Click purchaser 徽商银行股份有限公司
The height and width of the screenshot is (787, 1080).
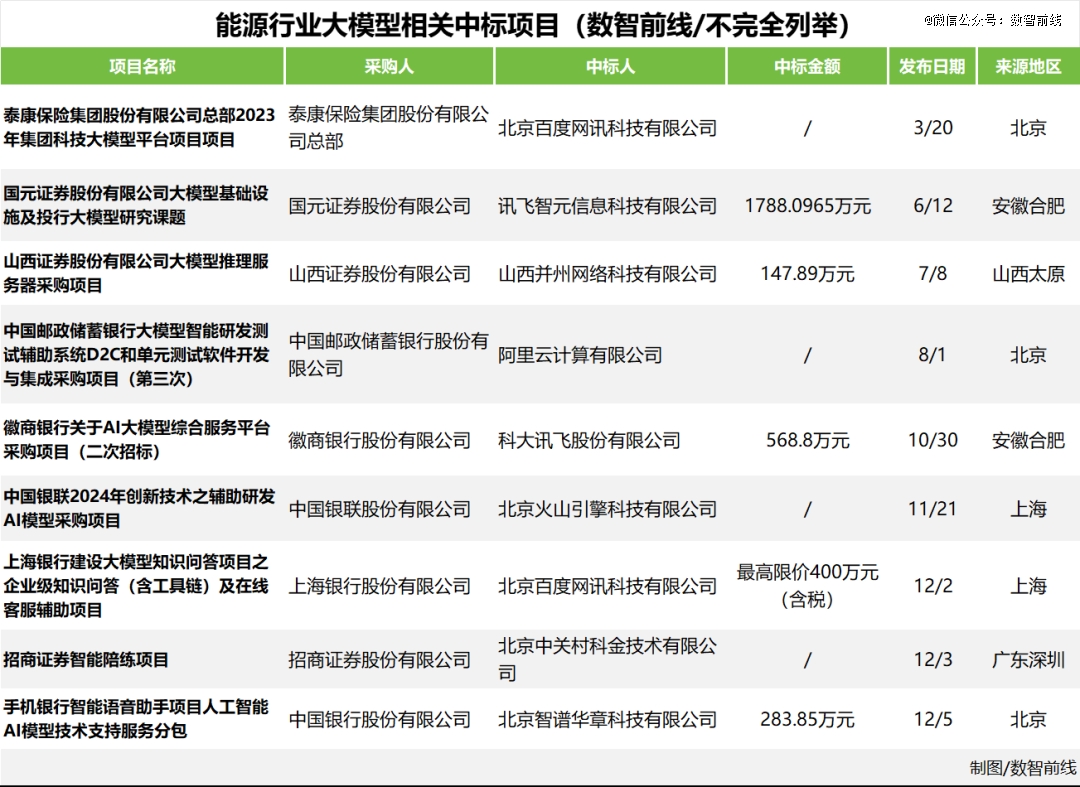(380, 441)
